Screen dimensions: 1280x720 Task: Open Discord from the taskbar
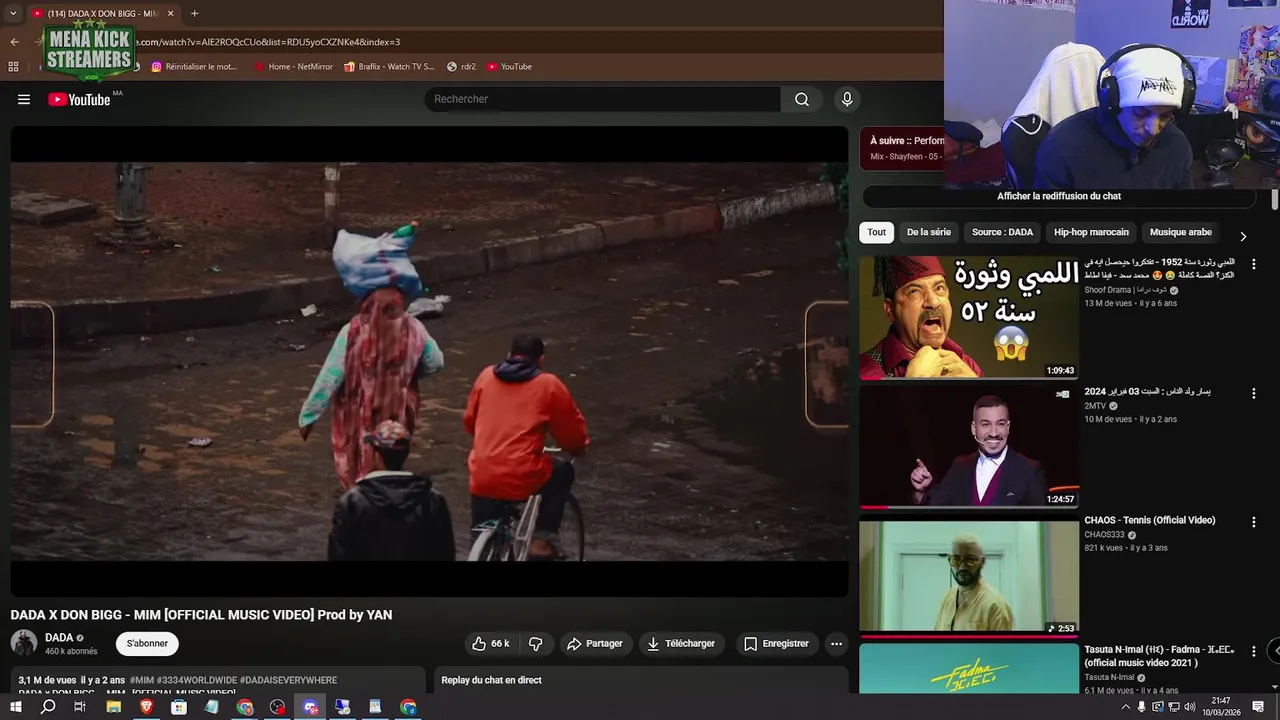coord(310,707)
